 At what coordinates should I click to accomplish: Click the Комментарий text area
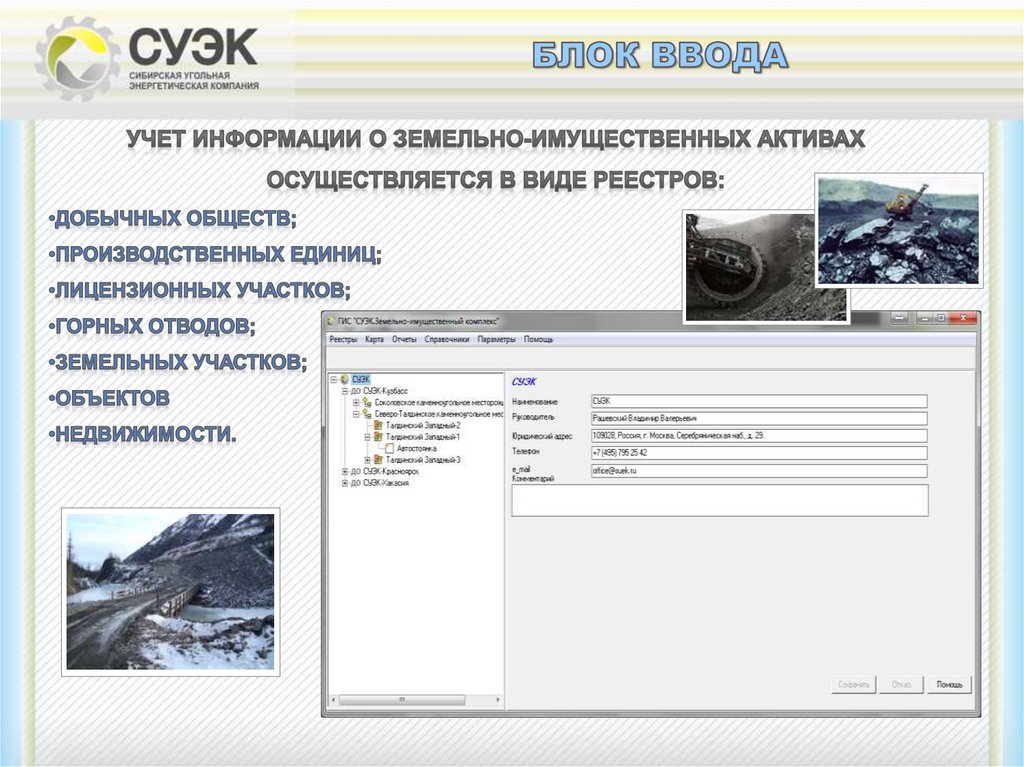point(720,500)
